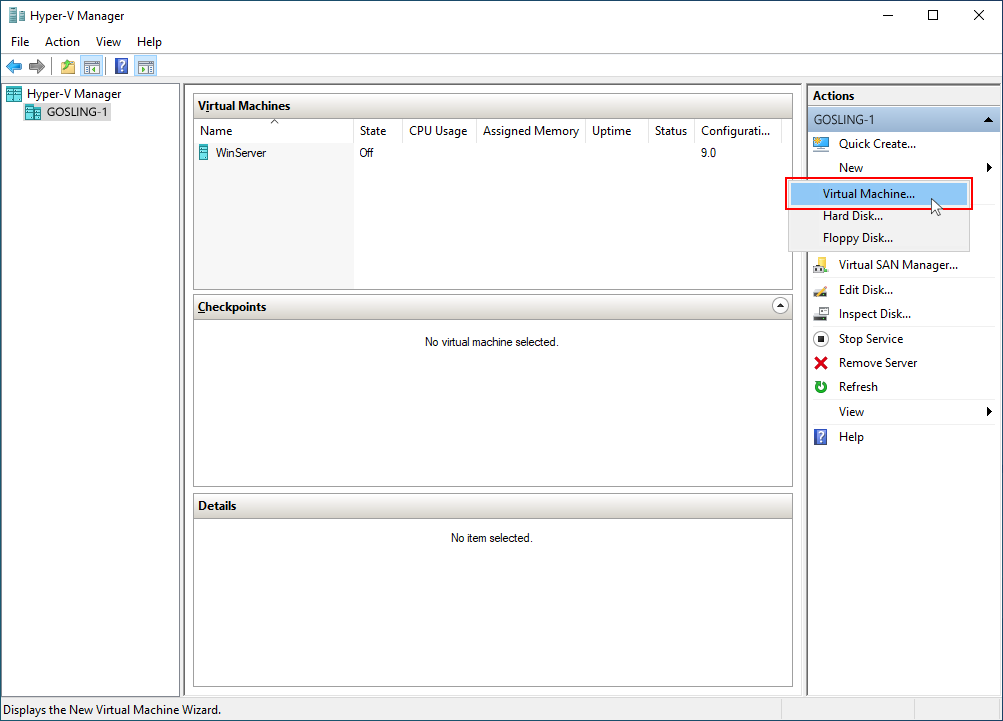The image size is (1003, 721).
Task: Click the Help question mark icon in Actions
Action: (821, 437)
